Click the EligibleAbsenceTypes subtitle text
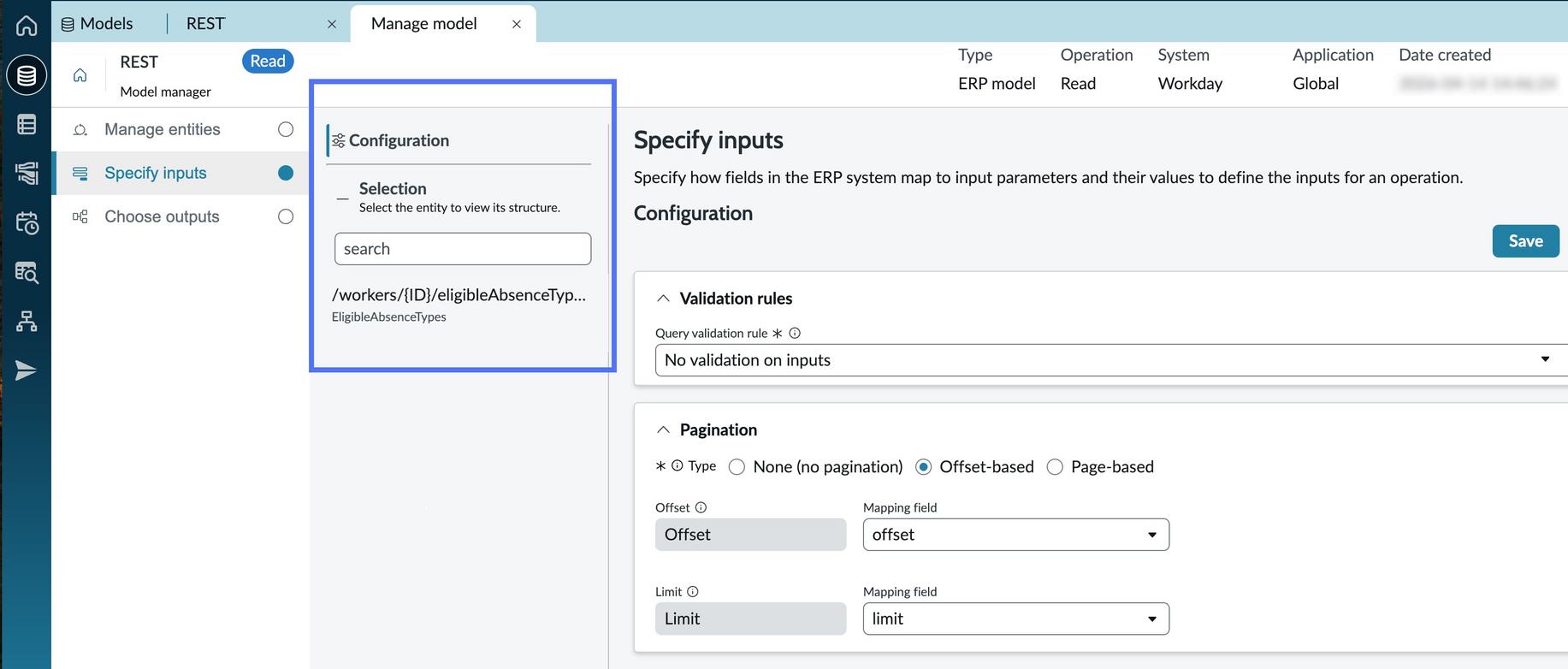This screenshot has width=1568, height=669. 389,317
